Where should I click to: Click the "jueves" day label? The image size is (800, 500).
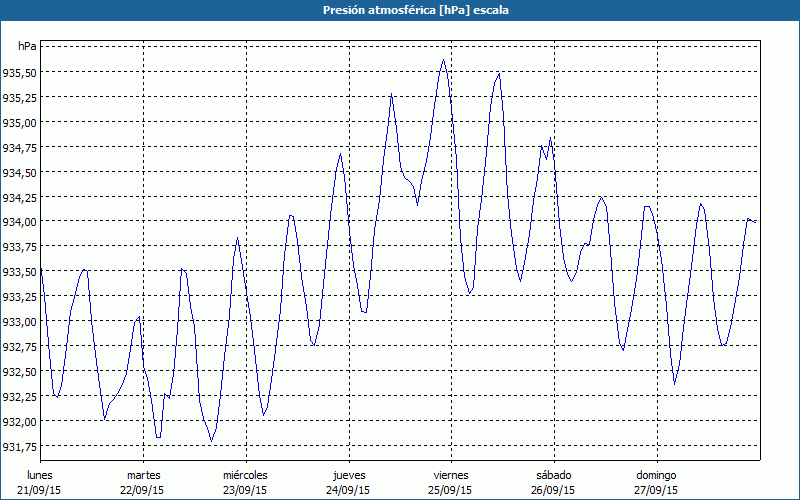[348, 474]
